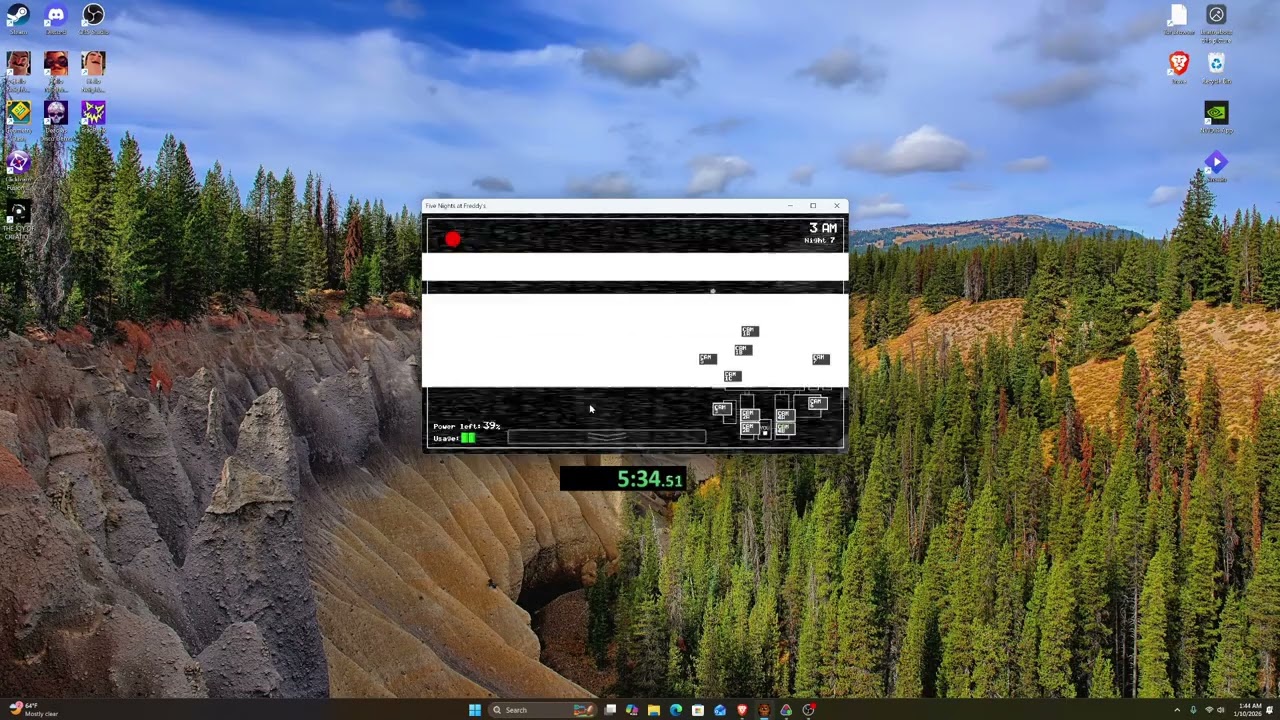The height and width of the screenshot is (720, 1280).
Task: Open Task View from the taskbar
Action: 610,710
